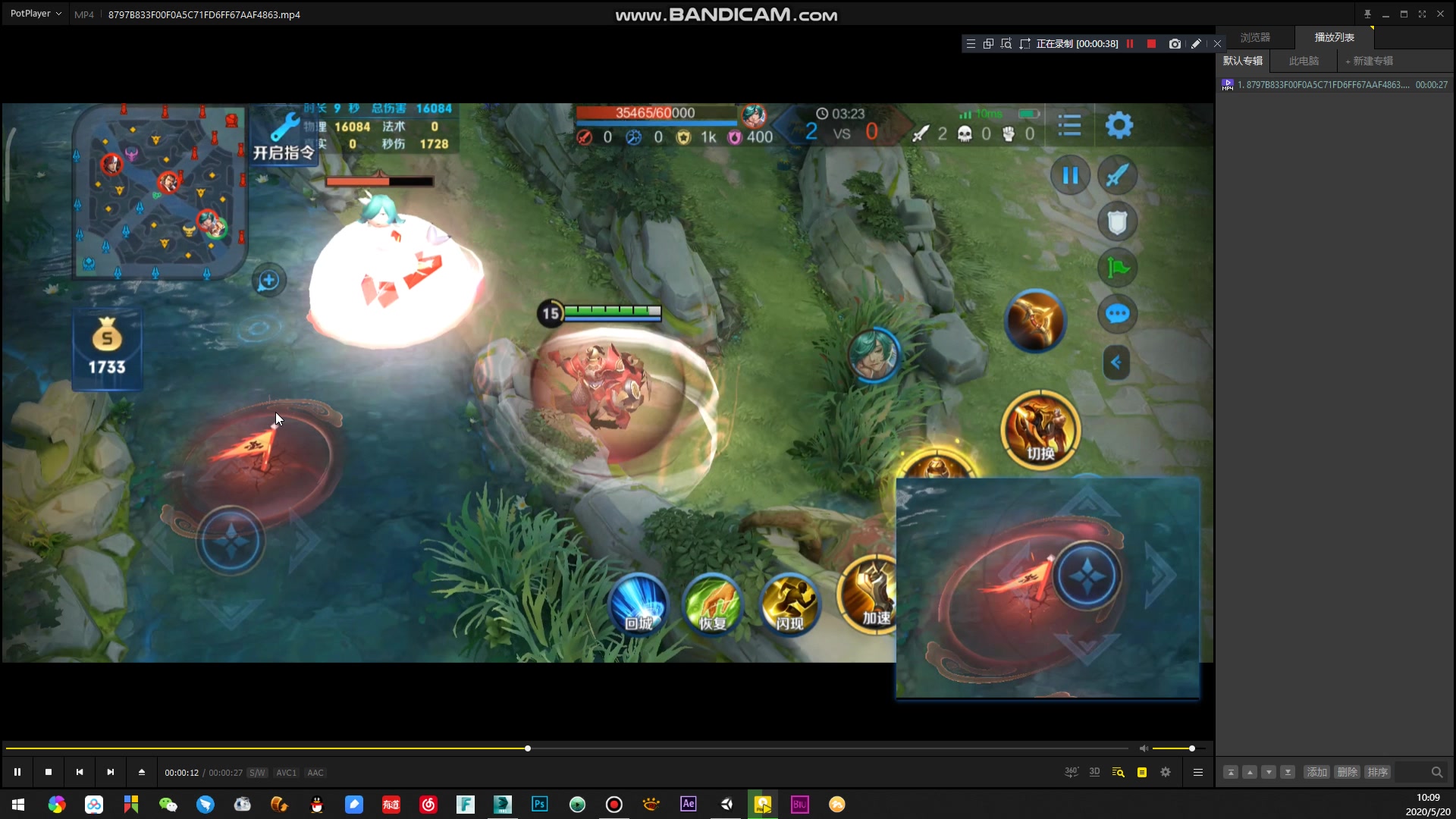Pause the Bandicam recording
This screenshot has height=819, width=1456.
pyautogui.click(x=1130, y=44)
